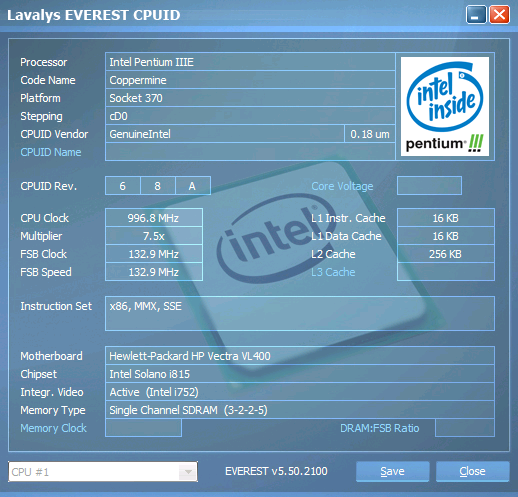Click the Multiplier label
The width and height of the screenshot is (518, 497).
tap(41, 236)
